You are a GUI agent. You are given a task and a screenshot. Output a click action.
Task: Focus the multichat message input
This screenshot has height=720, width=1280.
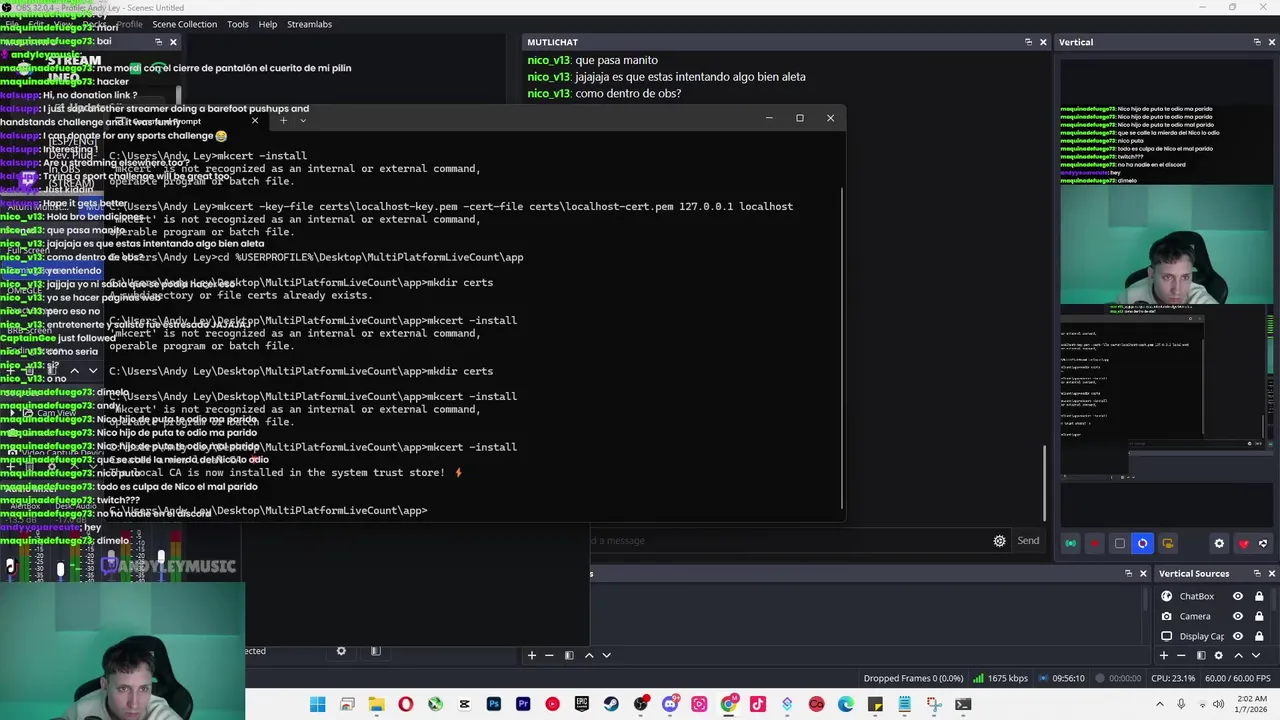point(787,541)
